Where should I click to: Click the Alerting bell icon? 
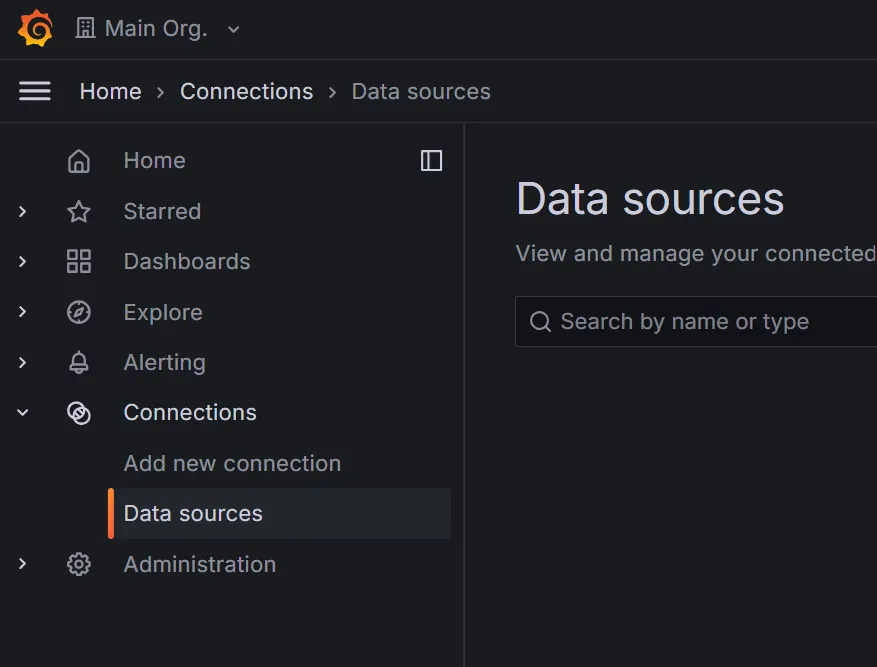(79, 362)
